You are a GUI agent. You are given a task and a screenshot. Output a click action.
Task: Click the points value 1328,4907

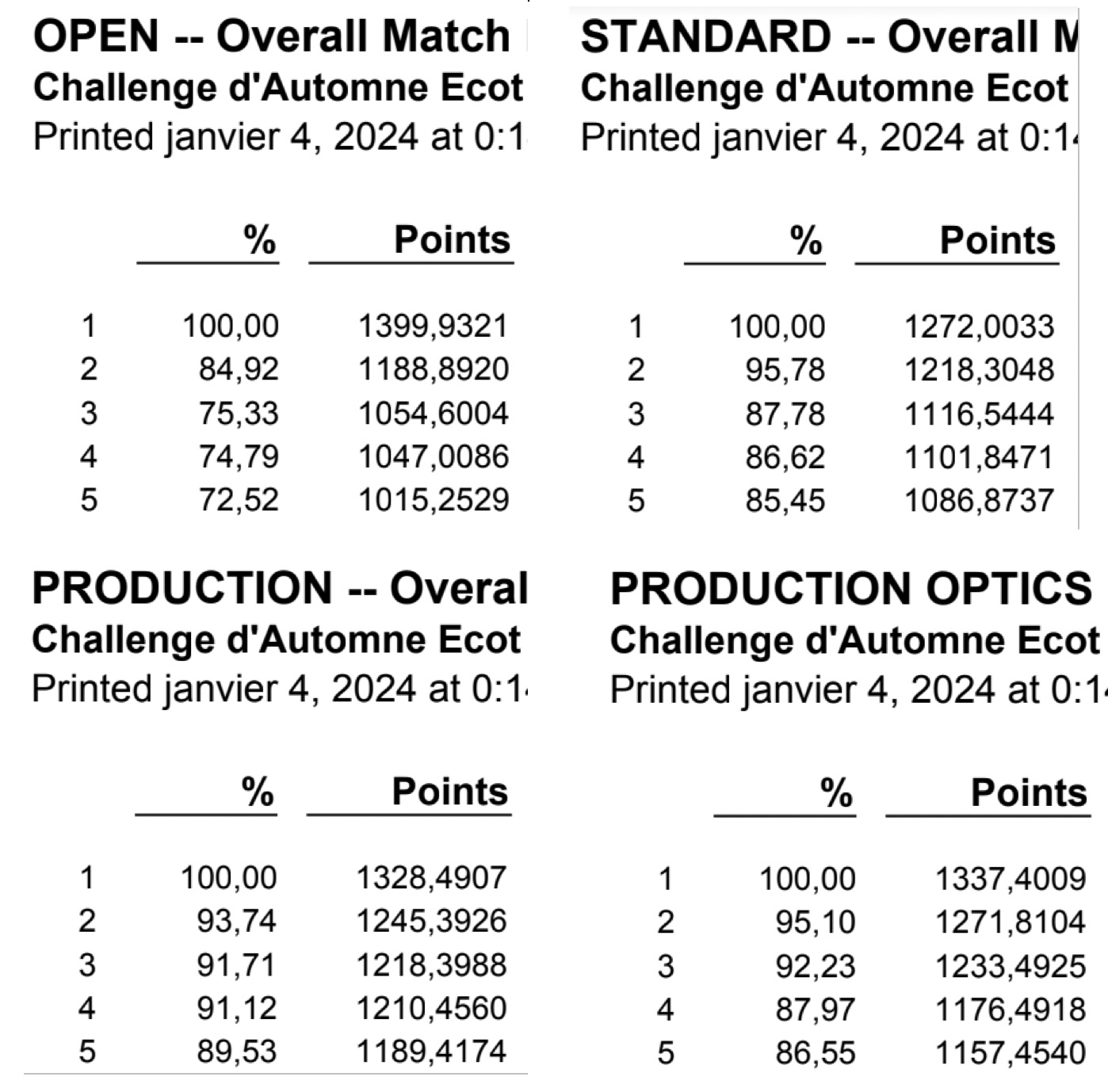430,877
